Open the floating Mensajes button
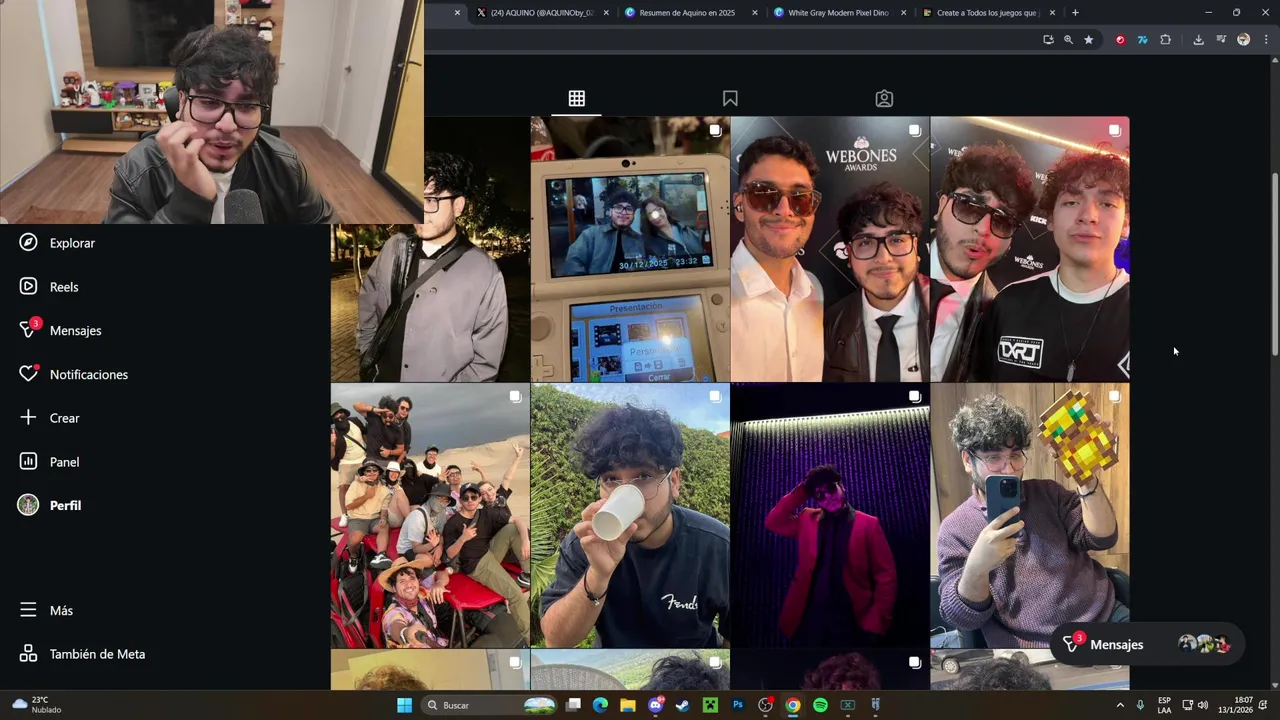This screenshot has width=1280, height=720. (1147, 645)
